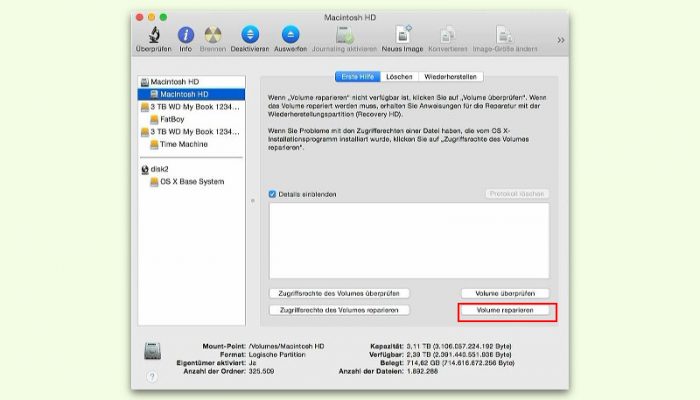
Task: Select the disk2 disk image
Action: coord(192,169)
